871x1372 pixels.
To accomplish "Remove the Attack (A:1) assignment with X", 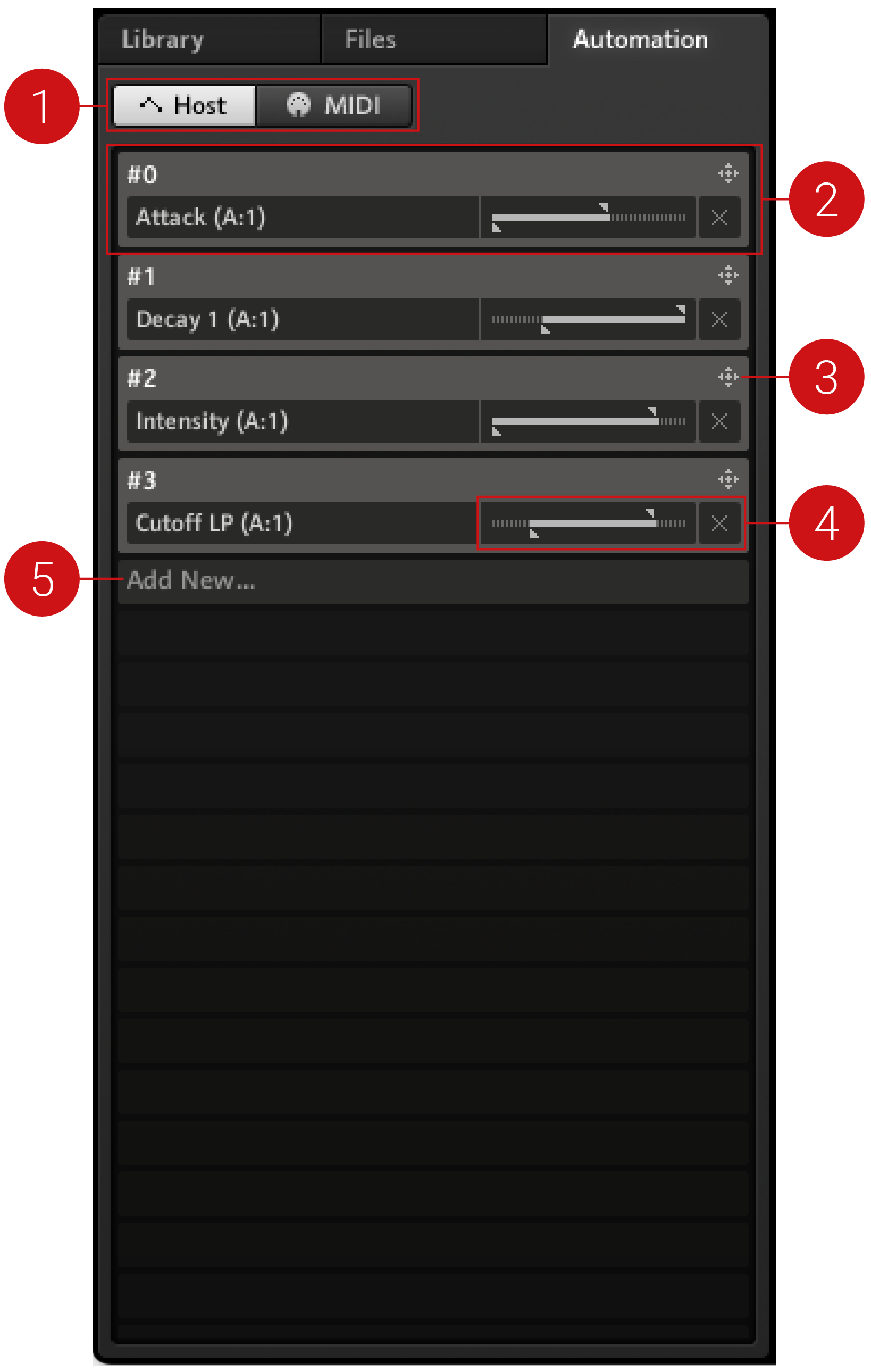I will [x=719, y=217].
